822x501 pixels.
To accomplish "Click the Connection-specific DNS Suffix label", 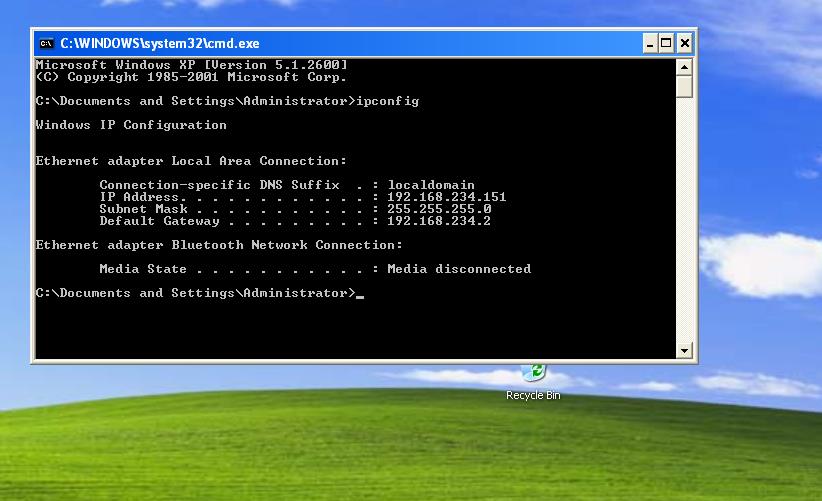I will point(220,185).
